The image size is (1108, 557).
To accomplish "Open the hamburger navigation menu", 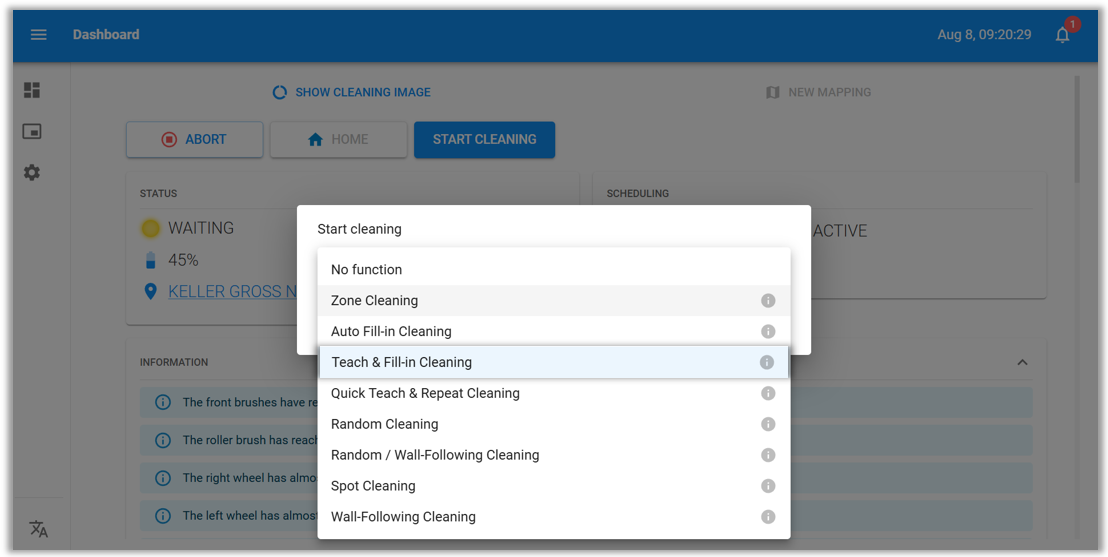I will coord(39,35).
